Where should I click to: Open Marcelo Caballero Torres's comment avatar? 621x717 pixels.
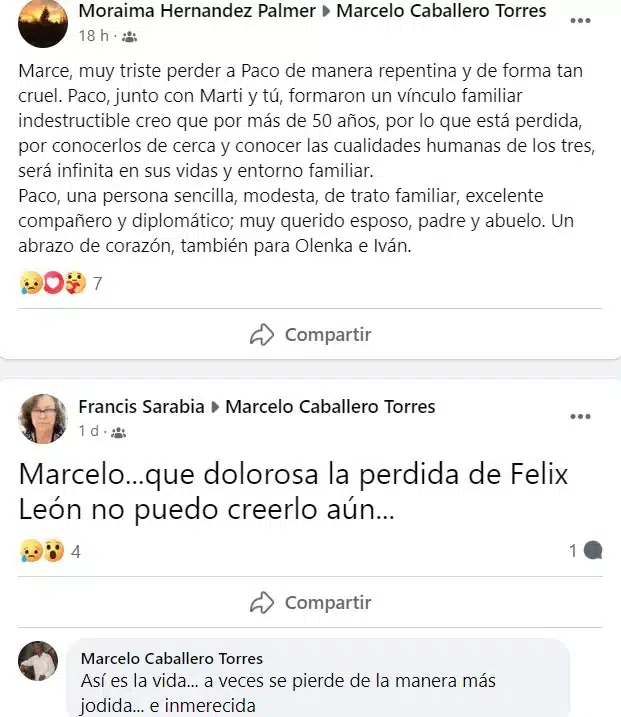[x=38, y=660]
